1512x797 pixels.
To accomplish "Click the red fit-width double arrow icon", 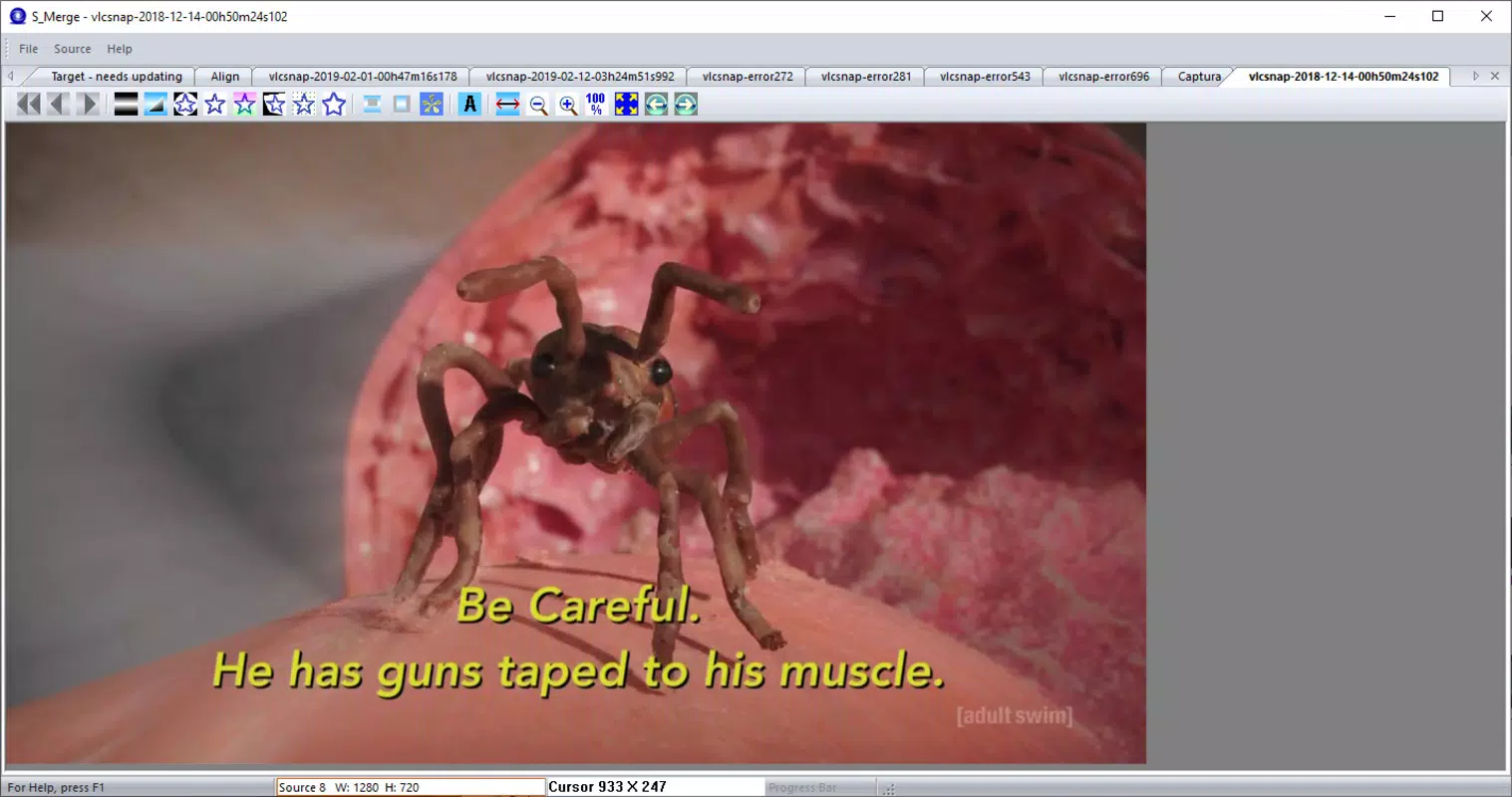I will pos(507,104).
